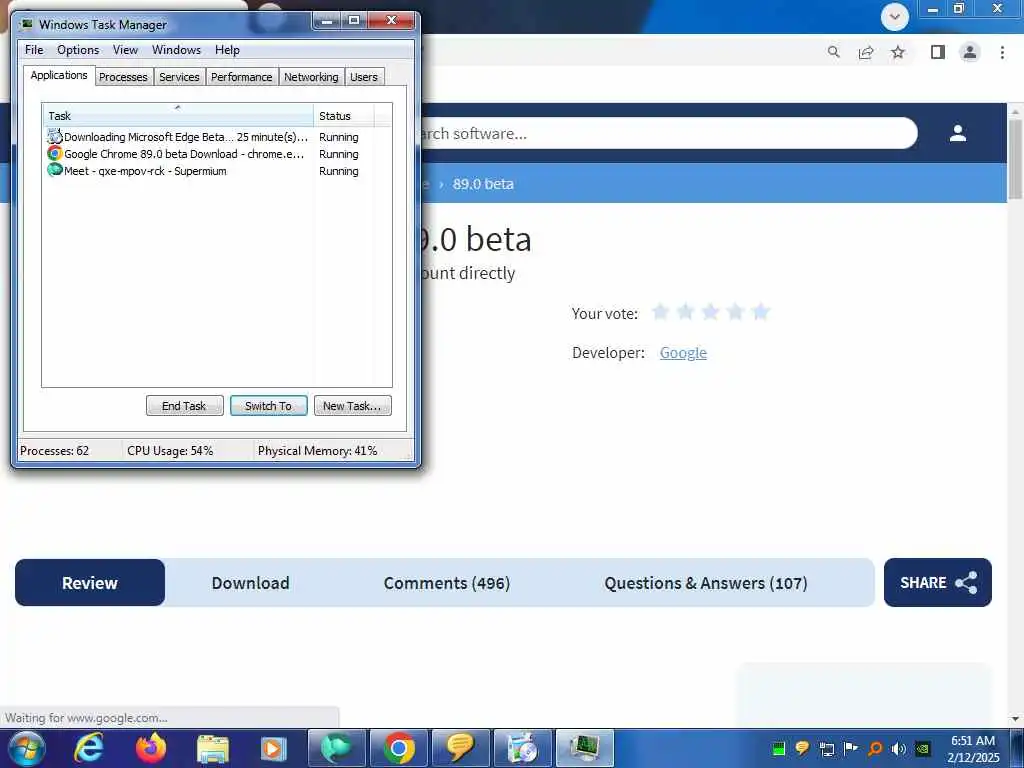Open the Questions & Answers (107) tab
Screen dimensions: 1024x768
tap(706, 583)
